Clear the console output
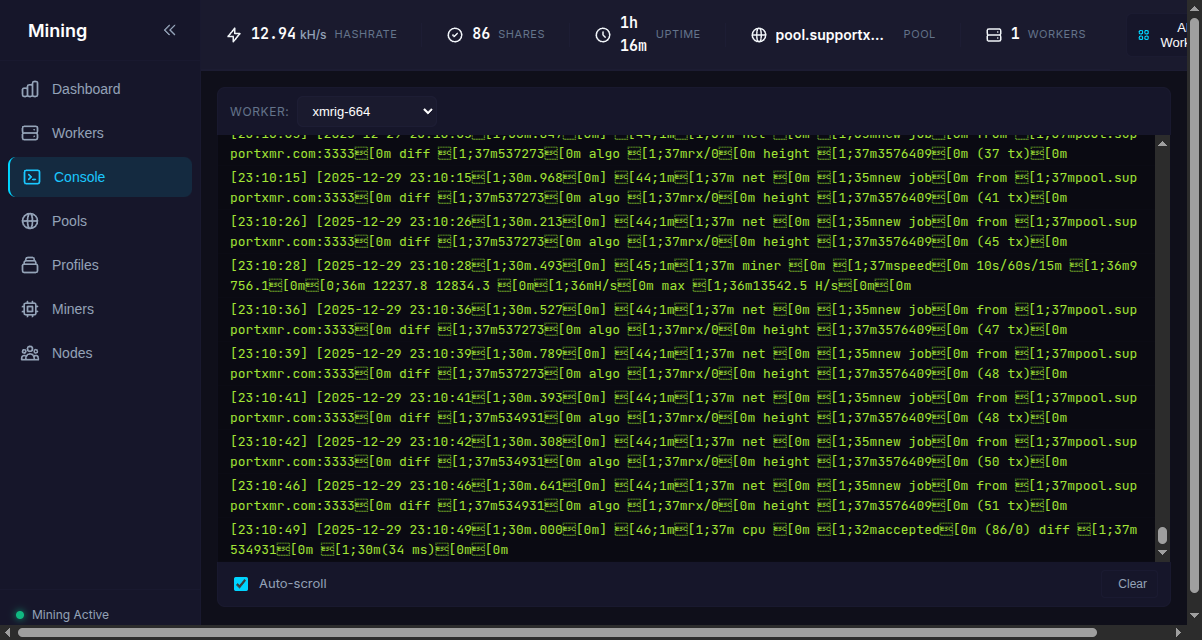The height and width of the screenshot is (640, 1202). [x=1132, y=584]
